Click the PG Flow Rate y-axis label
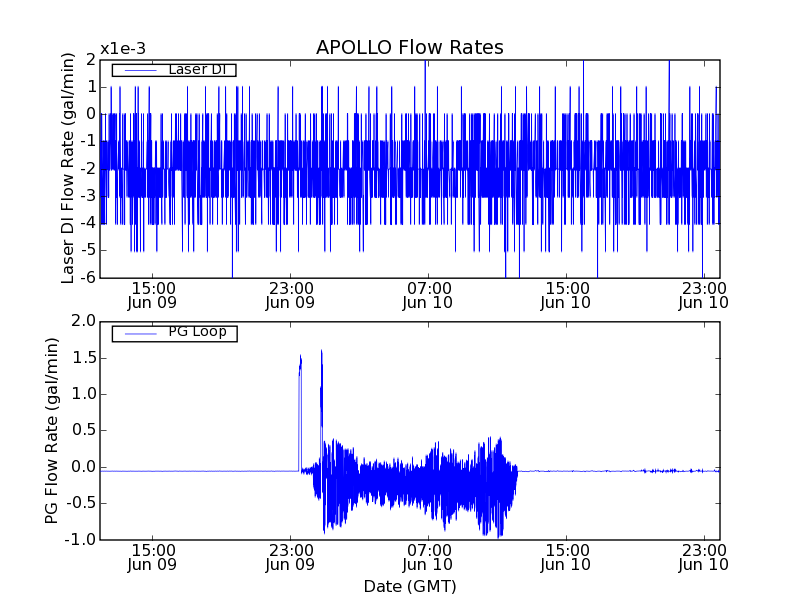The width and height of the screenshot is (800, 600). pyautogui.click(x=52, y=430)
